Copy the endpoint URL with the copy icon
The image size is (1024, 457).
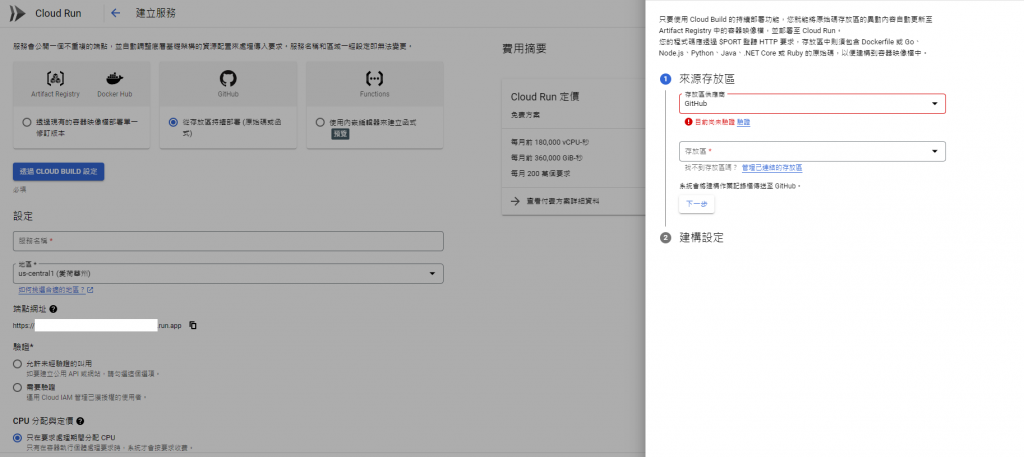coord(193,325)
